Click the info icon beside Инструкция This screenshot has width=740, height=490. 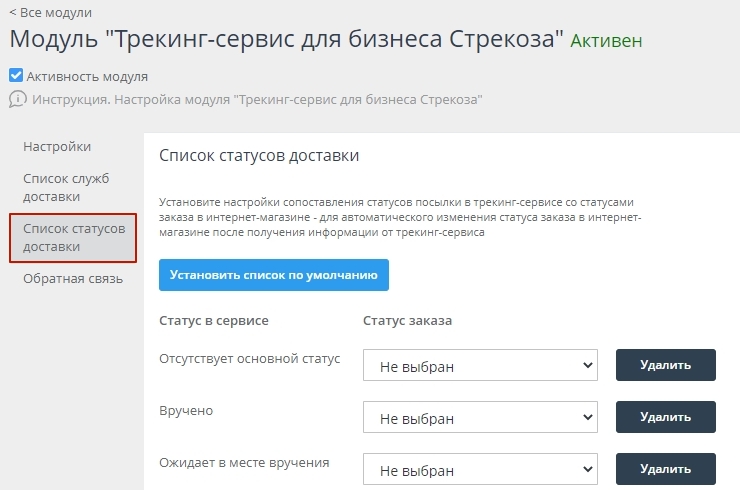point(18,100)
